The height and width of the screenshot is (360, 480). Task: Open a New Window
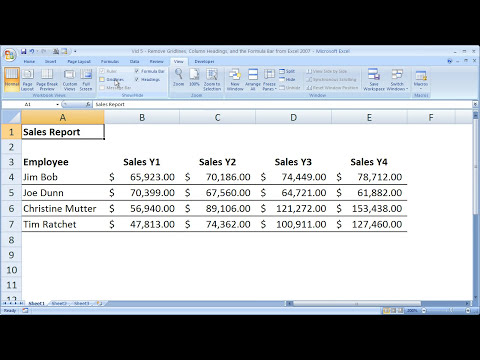[x=235, y=79]
